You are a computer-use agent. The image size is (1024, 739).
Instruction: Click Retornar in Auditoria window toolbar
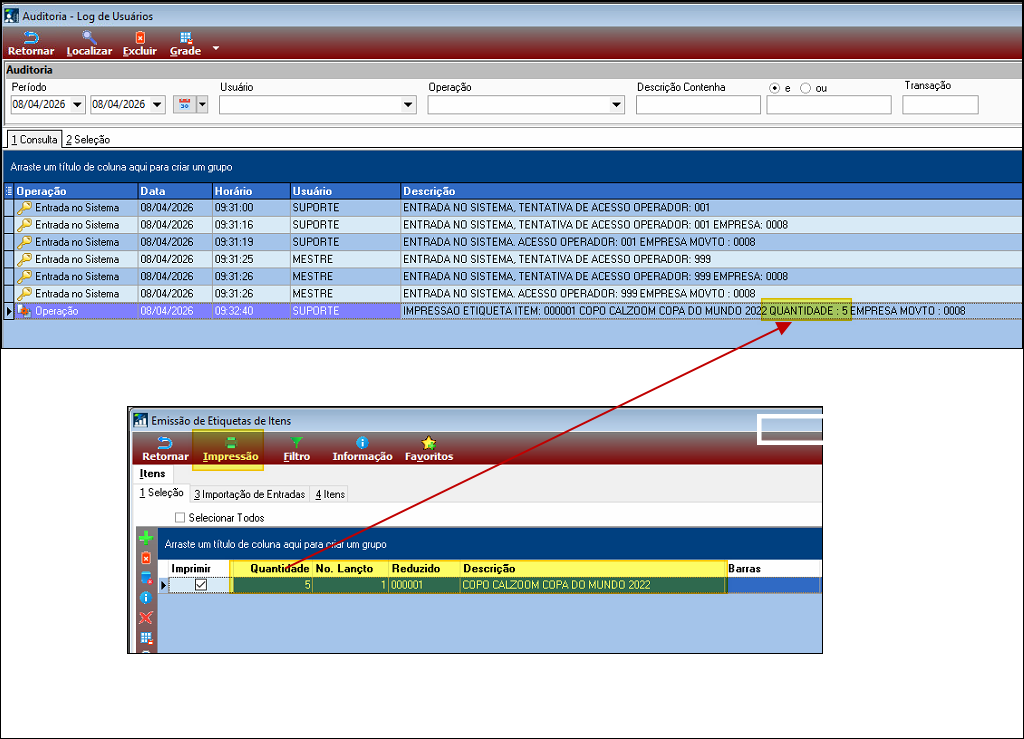coord(31,38)
